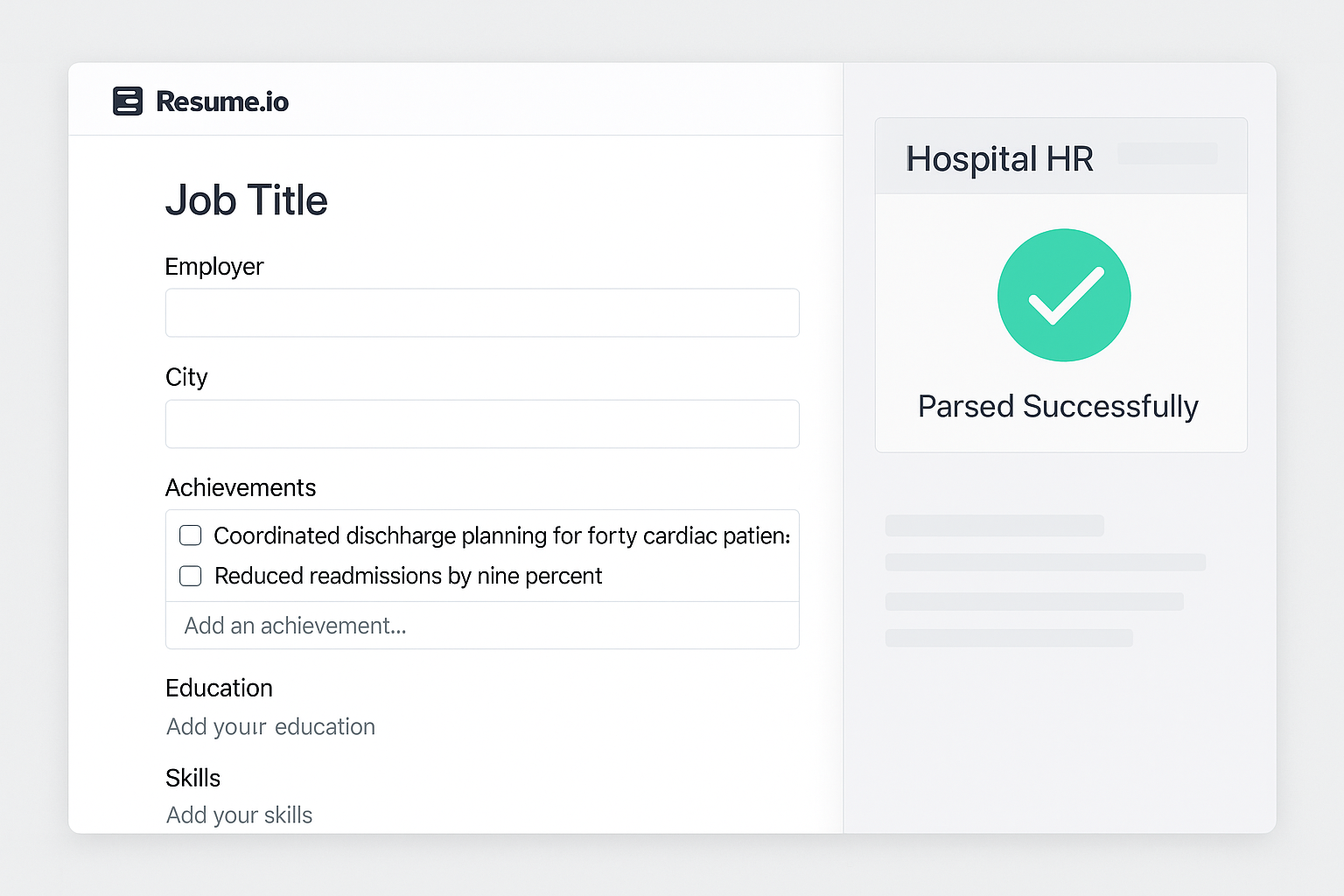Click the Achievements field label
This screenshot has height=896, width=1344.
click(241, 487)
